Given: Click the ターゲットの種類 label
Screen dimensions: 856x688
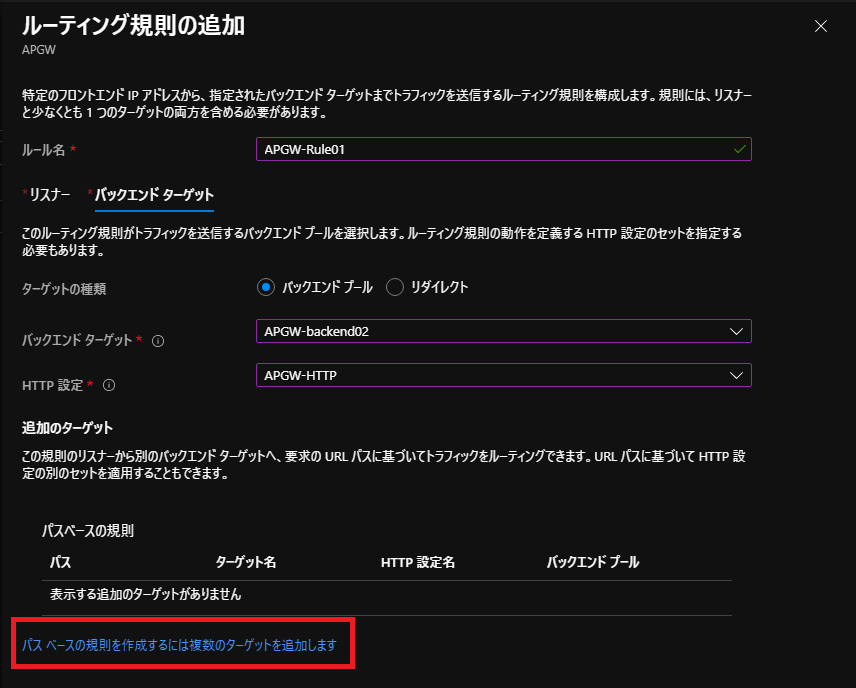Looking at the screenshot, I should click(64, 289).
